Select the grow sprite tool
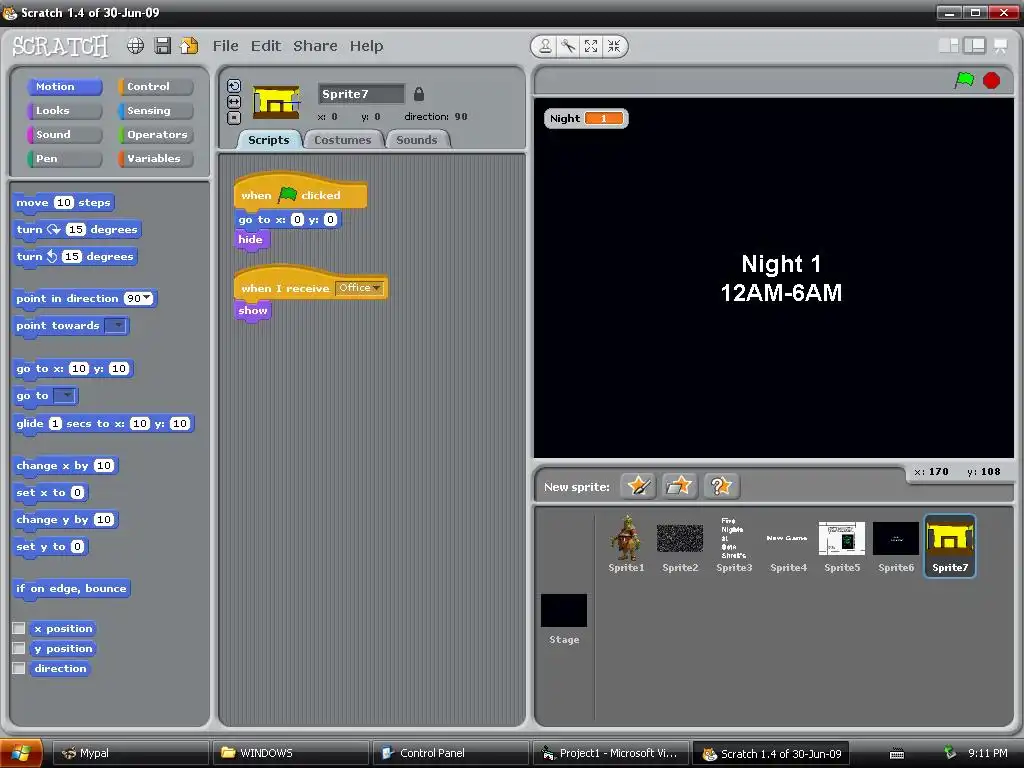This screenshot has height=768, width=1024. click(591, 46)
